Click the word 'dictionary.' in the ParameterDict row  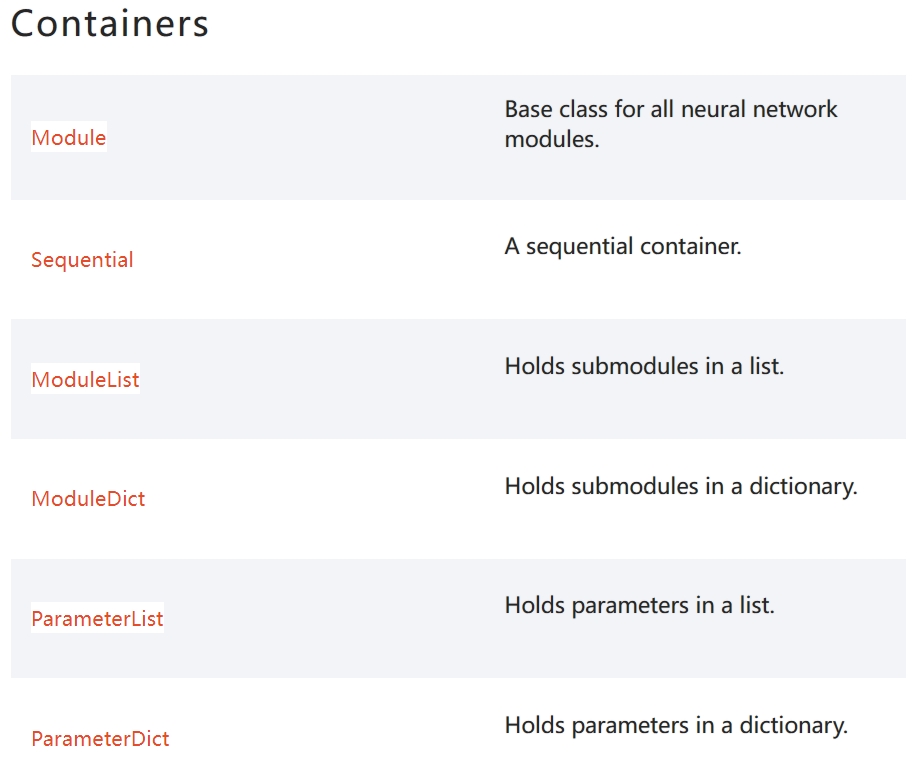coord(794,726)
